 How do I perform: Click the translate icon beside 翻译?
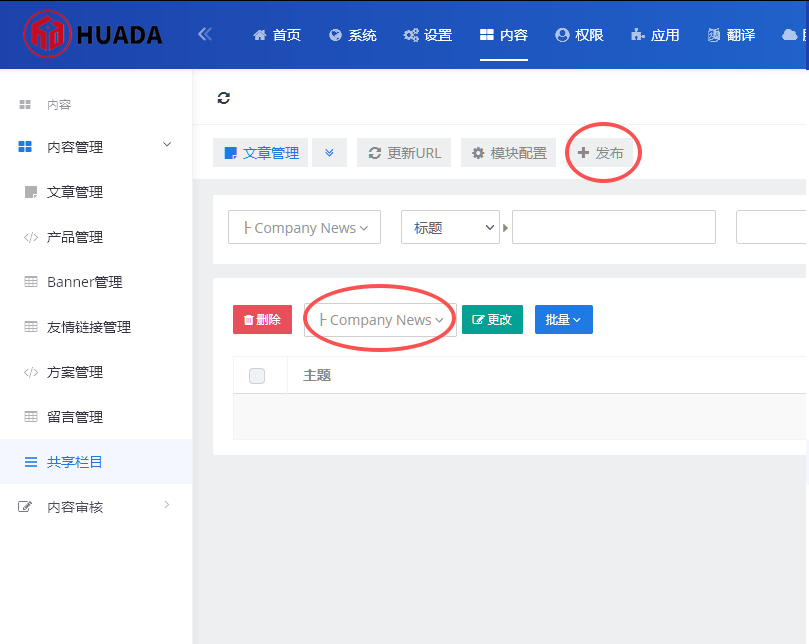[714, 35]
